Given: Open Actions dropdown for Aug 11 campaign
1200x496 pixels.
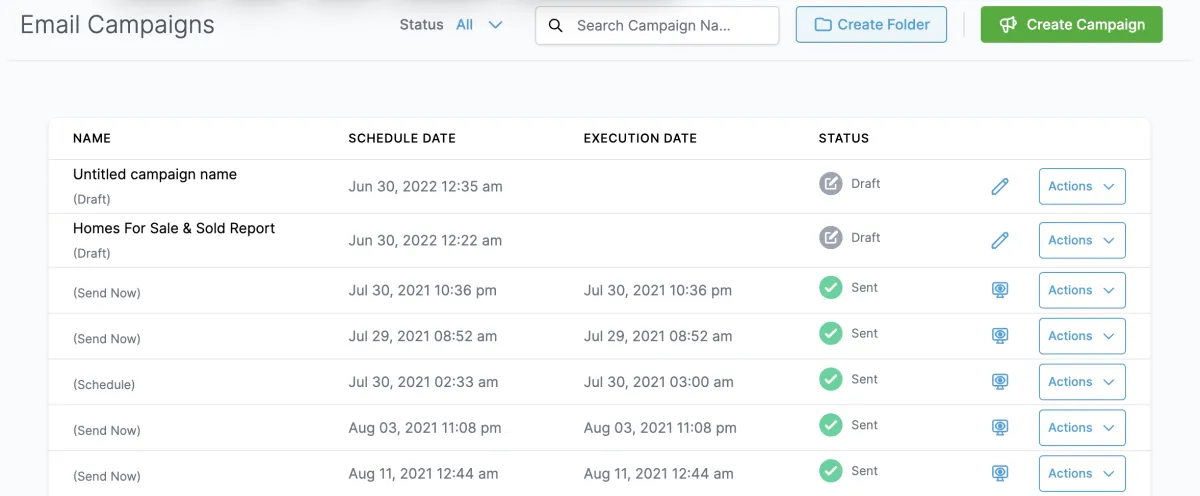Looking at the screenshot, I should pyautogui.click(x=1082, y=473).
